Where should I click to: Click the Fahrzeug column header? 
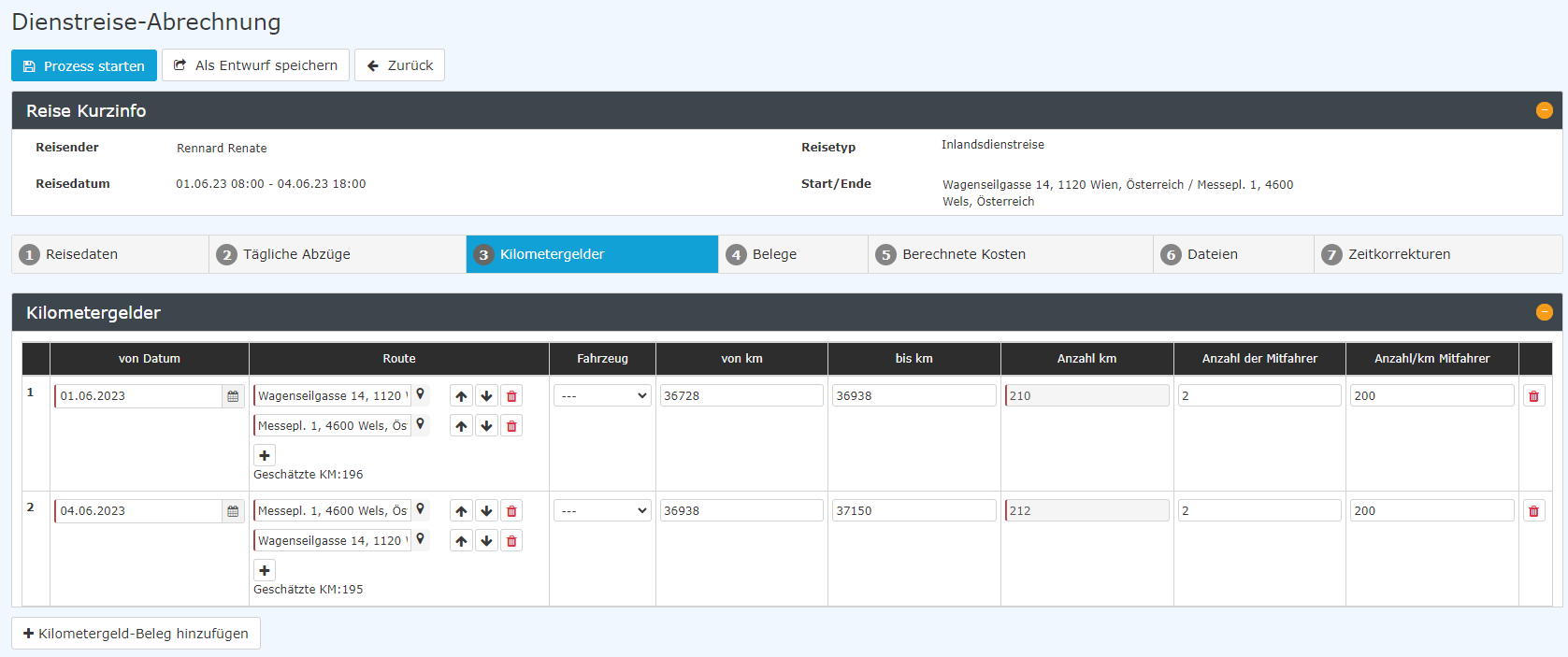click(x=602, y=359)
